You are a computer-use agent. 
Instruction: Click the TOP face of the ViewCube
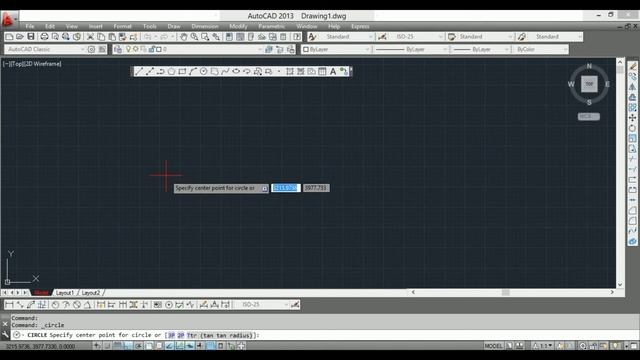(589, 84)
